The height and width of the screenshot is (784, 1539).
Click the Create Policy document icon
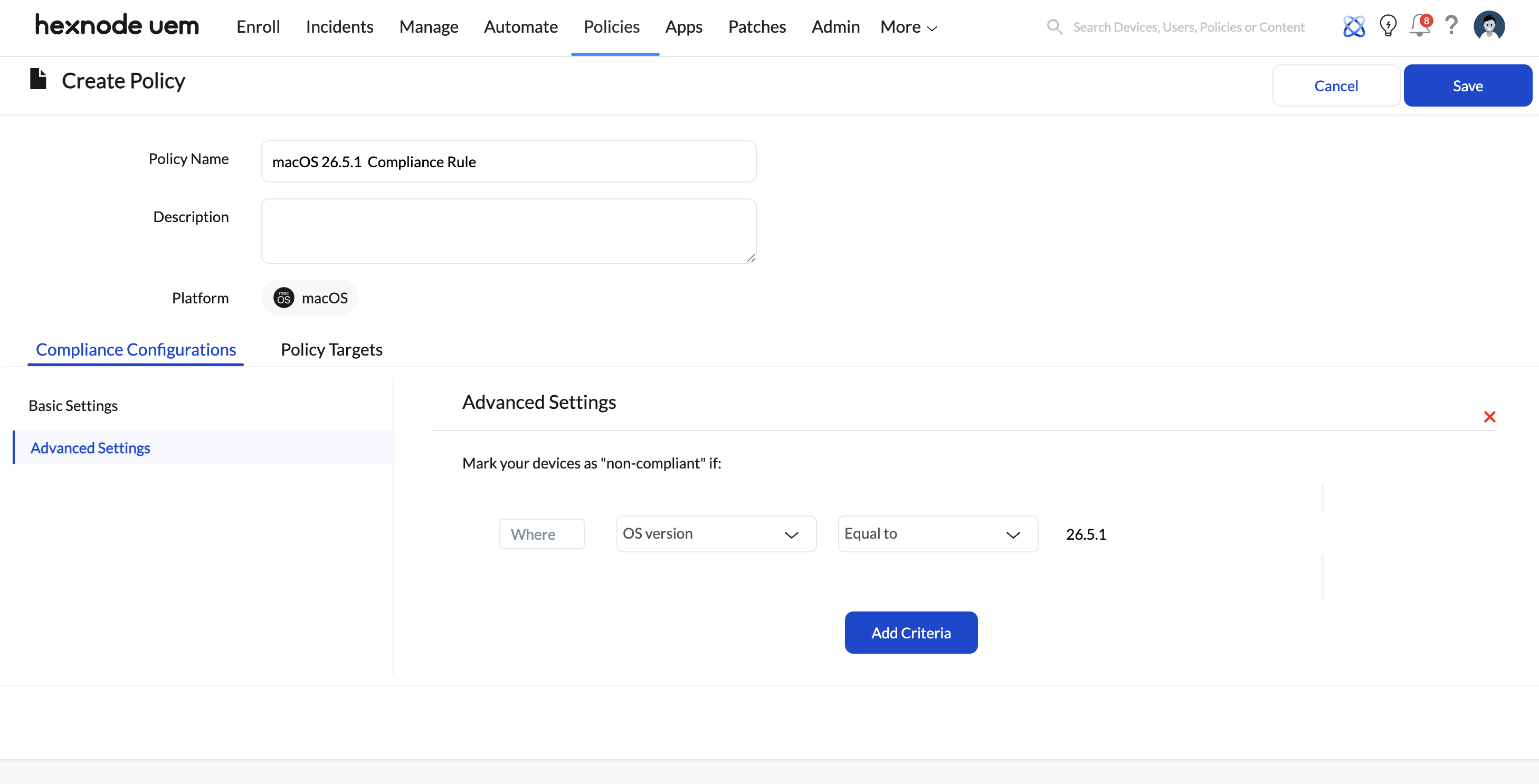coord(38,79)
